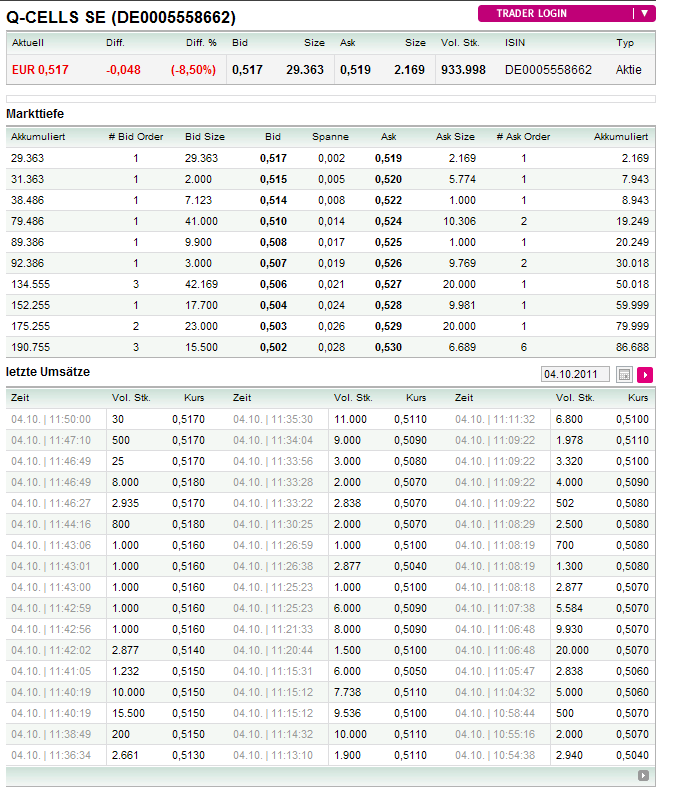686x787 pixels.
Task: Select the ISIN number DE0005558662
Action: click(548, 69)
